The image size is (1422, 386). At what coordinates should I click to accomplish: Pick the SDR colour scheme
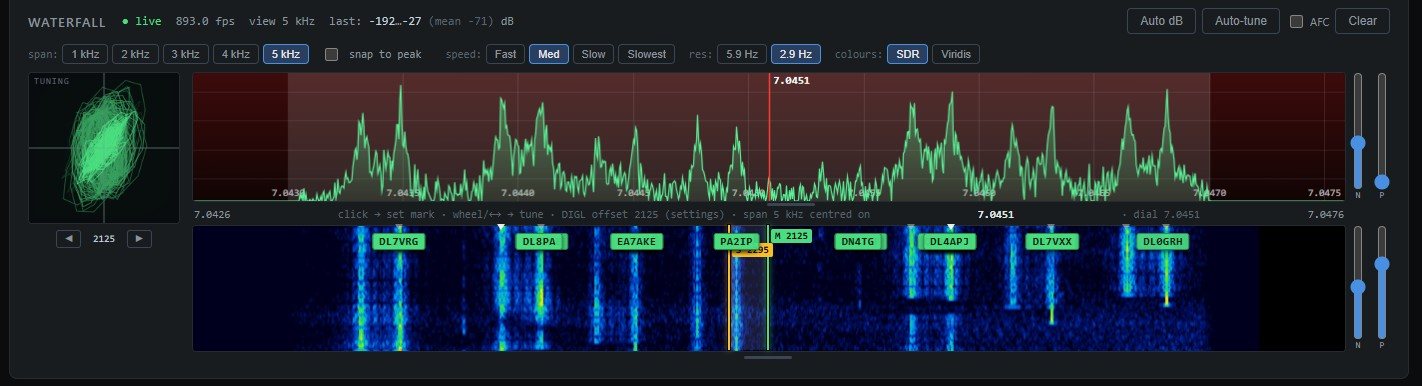point(907,54)
